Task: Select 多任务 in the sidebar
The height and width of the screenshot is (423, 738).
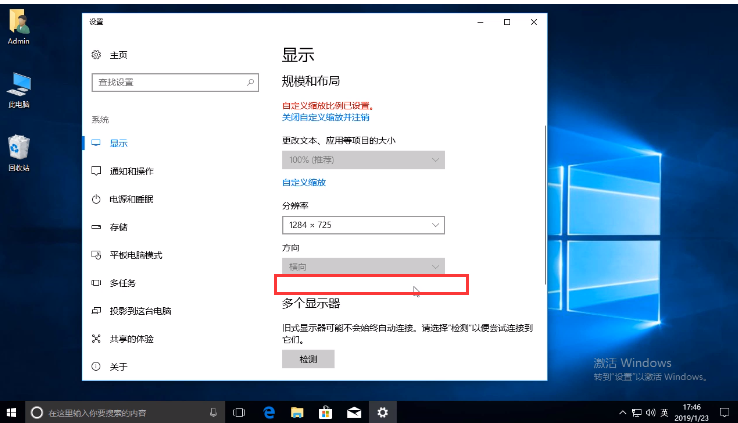Action: point(122,283)
